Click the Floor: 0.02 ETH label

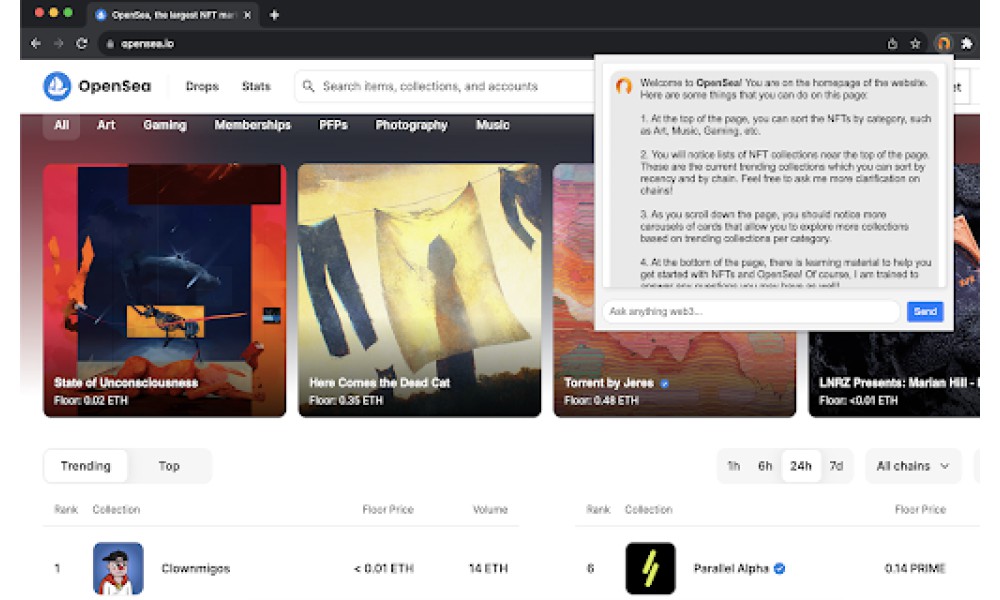click(91, 400)
